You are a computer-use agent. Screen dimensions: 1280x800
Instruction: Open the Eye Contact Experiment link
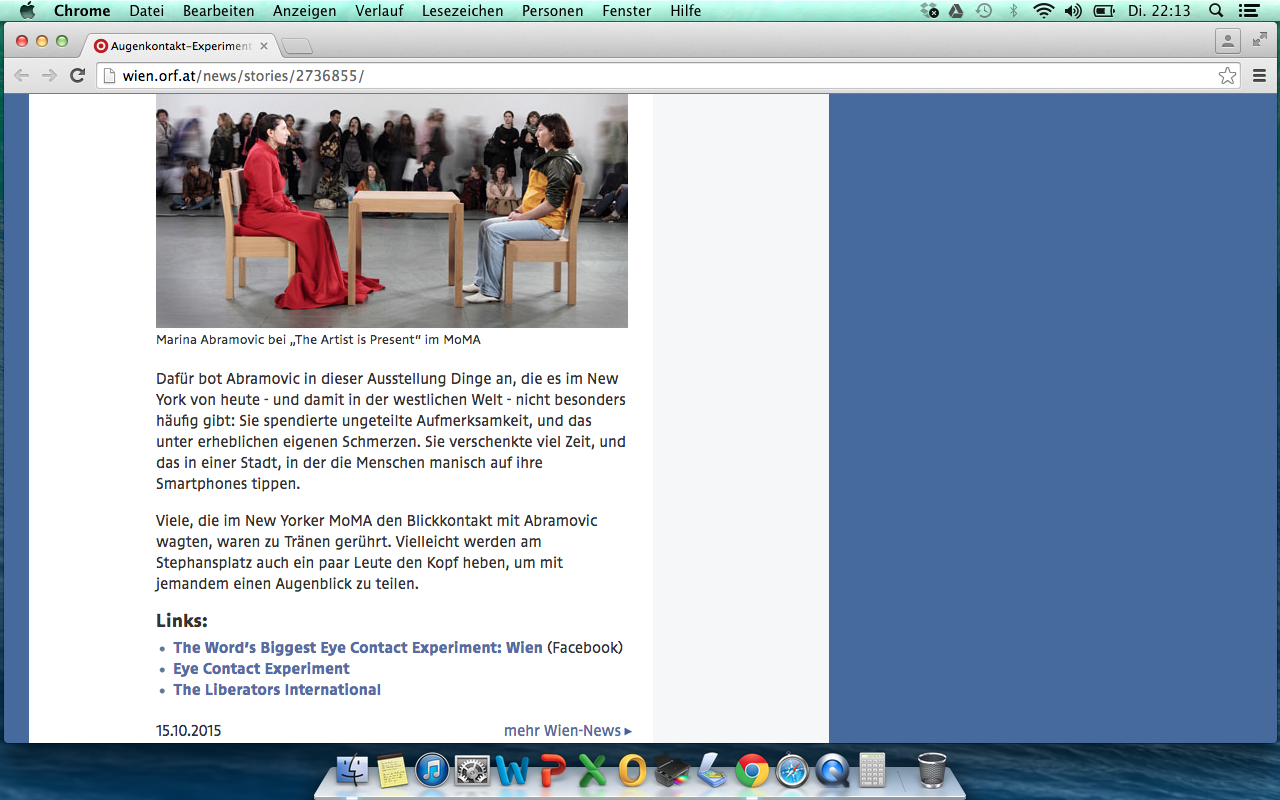click(x=261, y=669)
